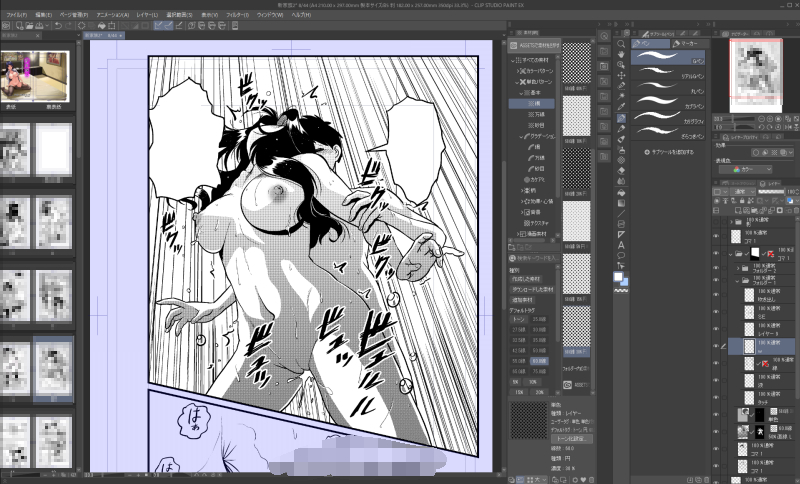The height and width of the screenshot is (484, 800).
Task: Expand the Color pattern tree node
Action: pyautogui.click(x=517, y=71)
